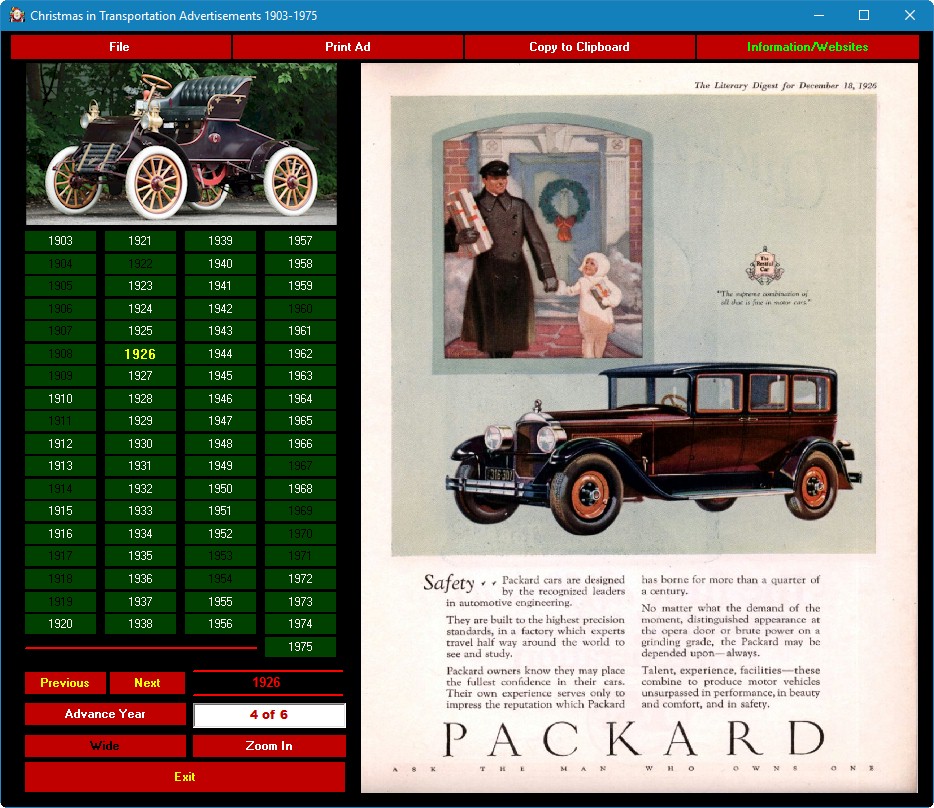
Task: Pick year 1961
Action: pos(300,331)
